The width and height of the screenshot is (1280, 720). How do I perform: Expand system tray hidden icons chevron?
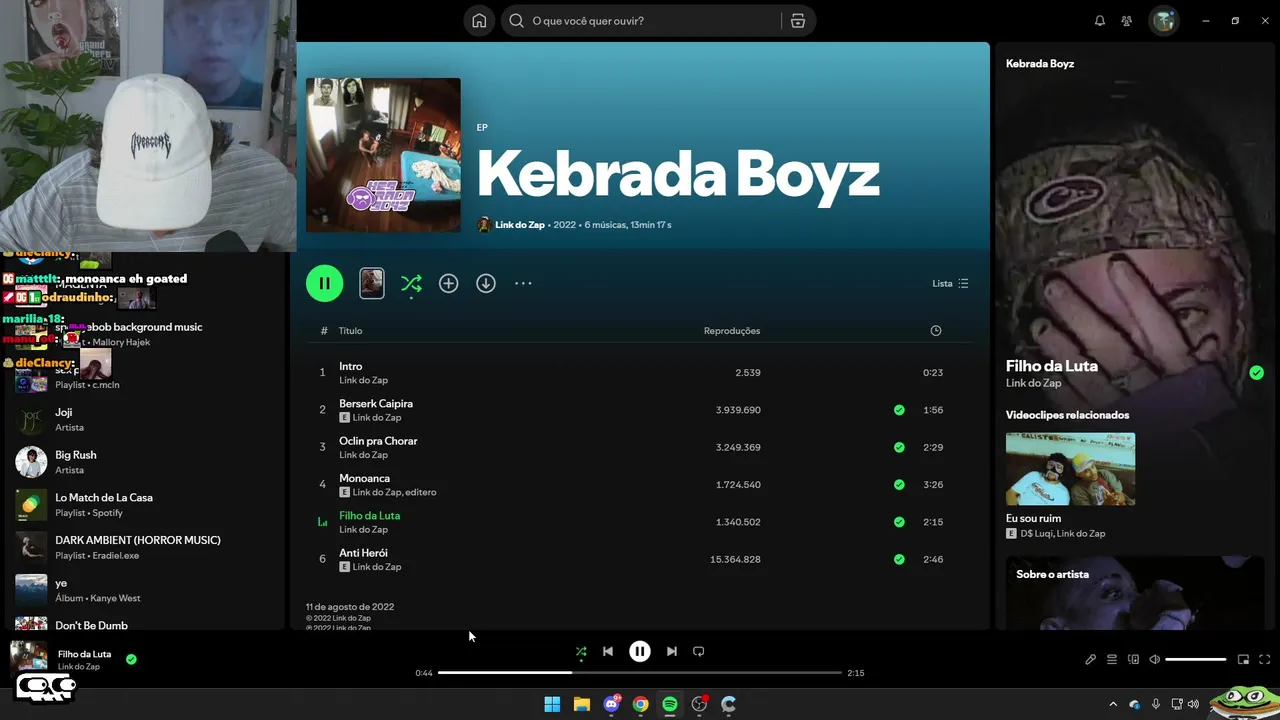coord(1113,705)
